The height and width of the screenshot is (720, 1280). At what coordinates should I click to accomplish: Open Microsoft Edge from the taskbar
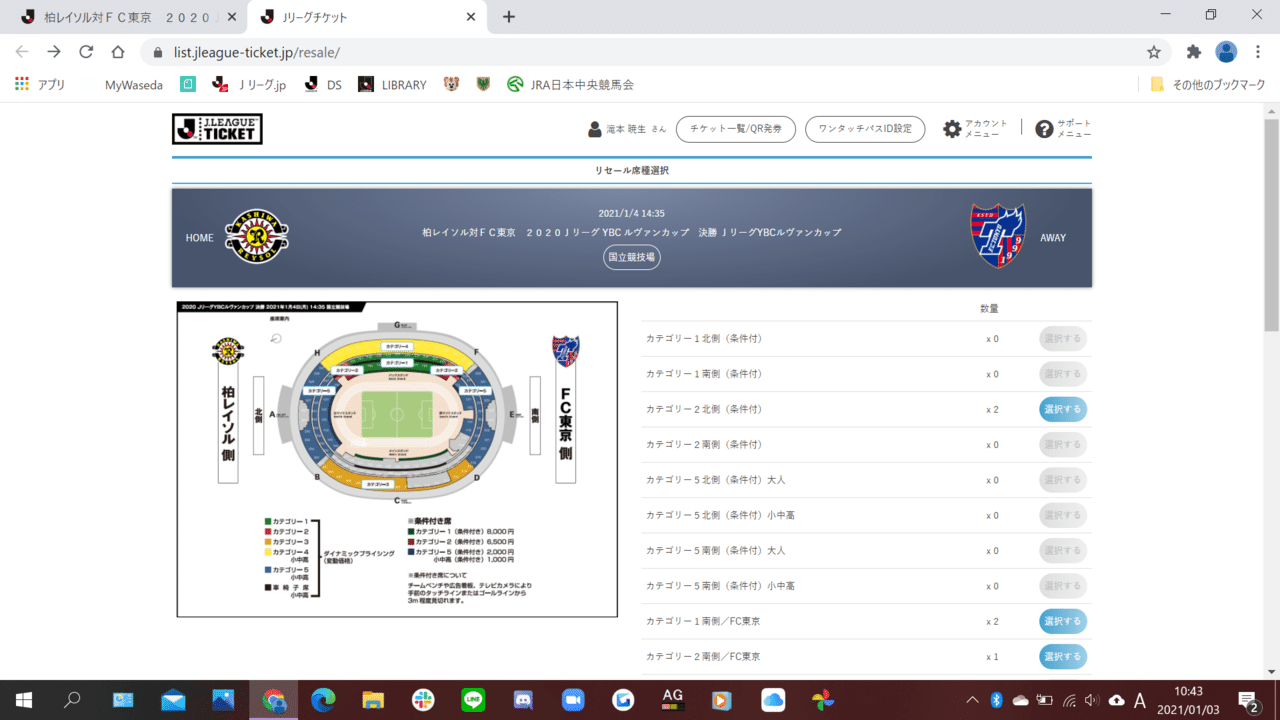(323, 699)
